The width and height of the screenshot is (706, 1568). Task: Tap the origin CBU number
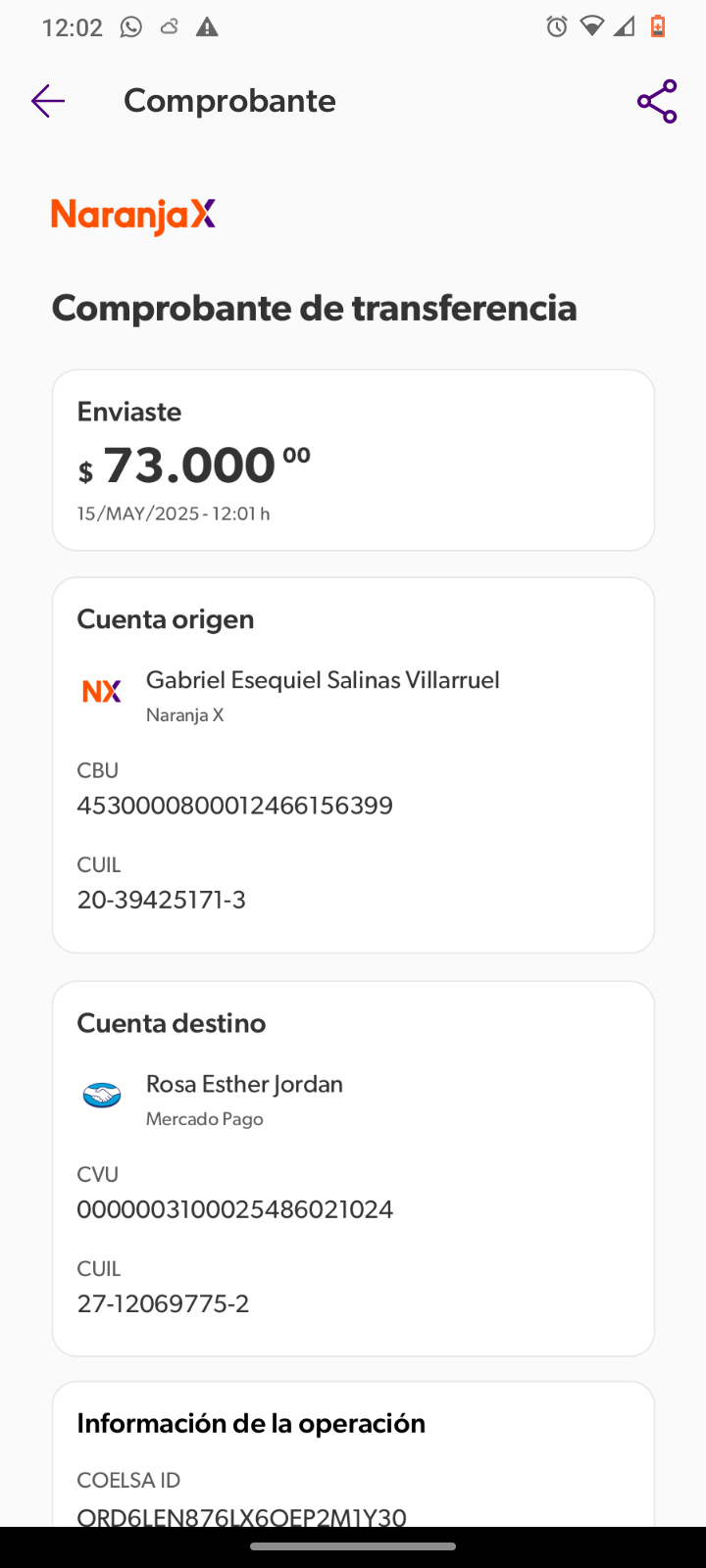click(x=235, y=806)
